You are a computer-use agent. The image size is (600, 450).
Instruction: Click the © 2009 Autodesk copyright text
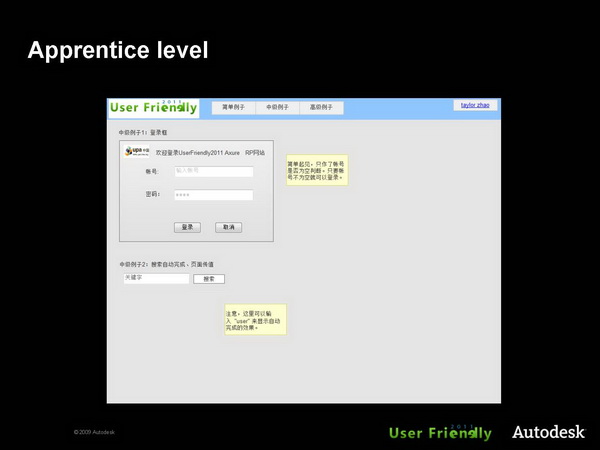click(95, 432)
